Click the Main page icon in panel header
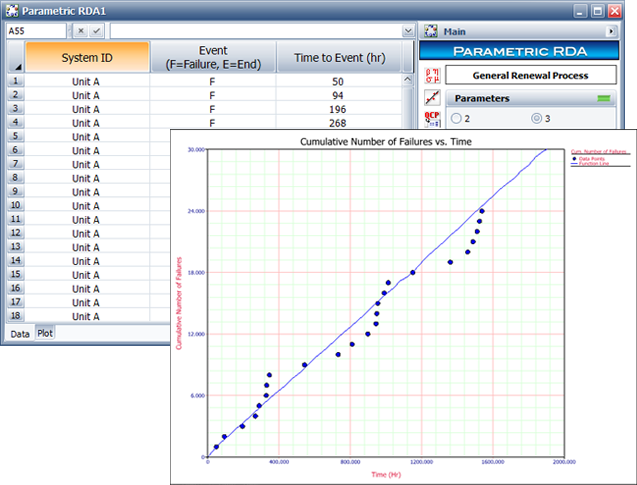Screen dimensions: 637x485 [x=430, y=31]
